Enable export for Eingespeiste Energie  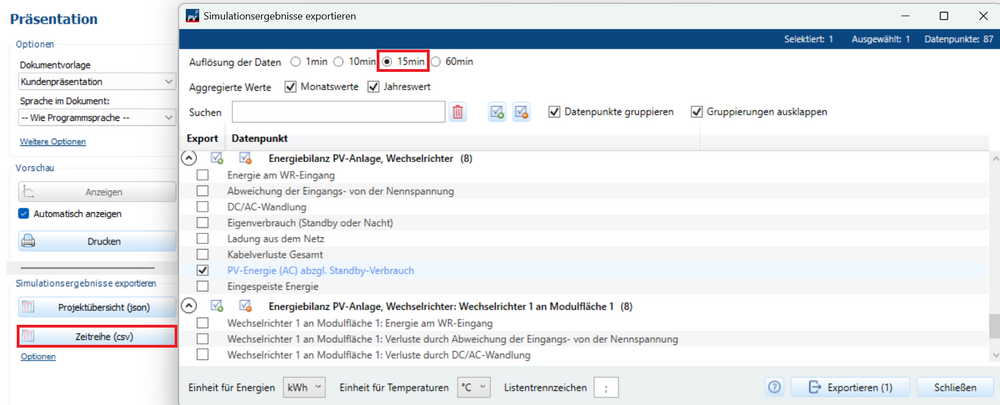(203, 287)
